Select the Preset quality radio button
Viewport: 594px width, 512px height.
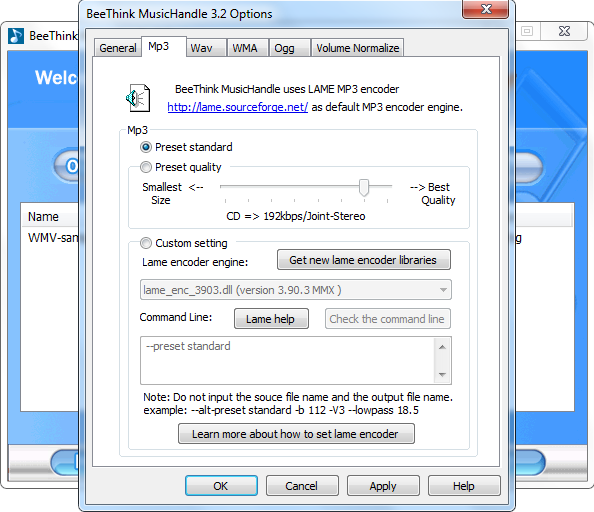(146, 167)
